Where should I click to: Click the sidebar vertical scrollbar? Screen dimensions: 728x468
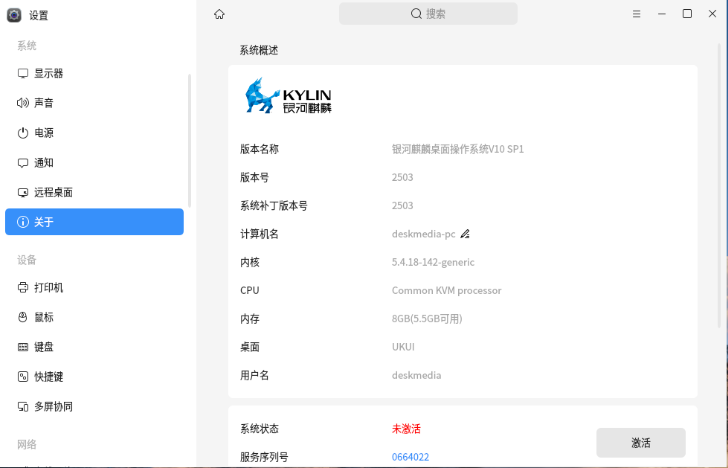[189, 140]
